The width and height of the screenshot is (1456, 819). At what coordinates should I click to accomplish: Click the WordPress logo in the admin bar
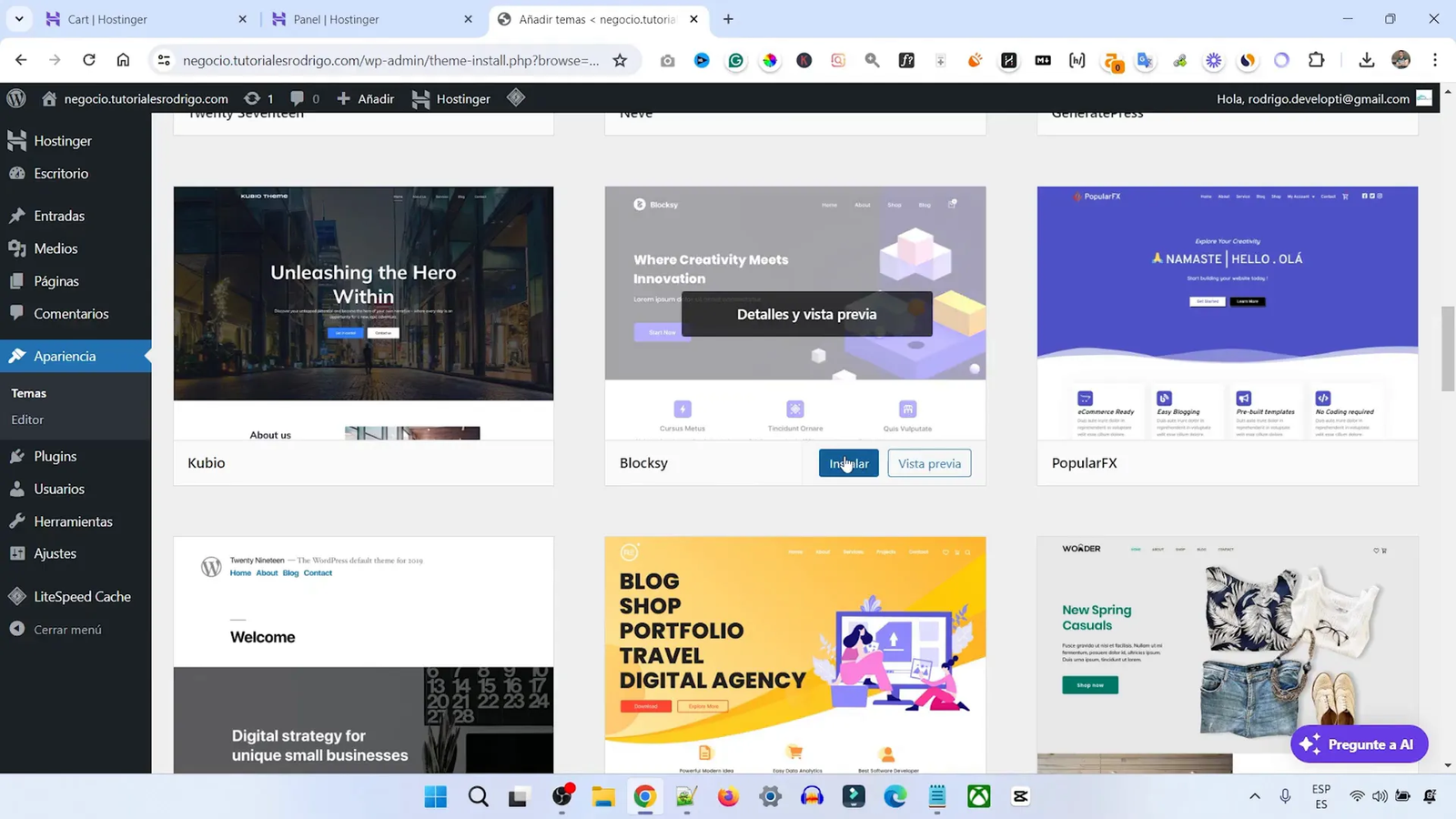click(x=15, y=98)
